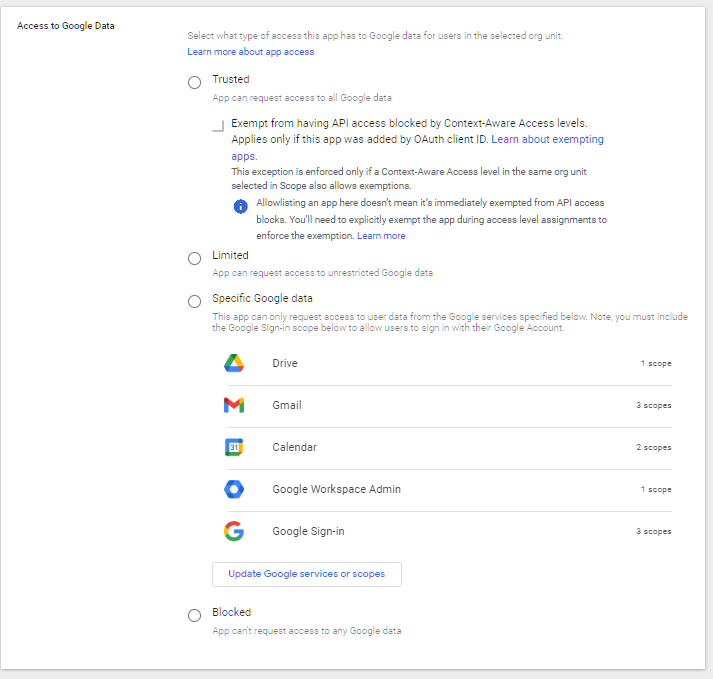This screenshot has width=713, height=679.
Task: Click the Limited option label
Action: (231, 255)
